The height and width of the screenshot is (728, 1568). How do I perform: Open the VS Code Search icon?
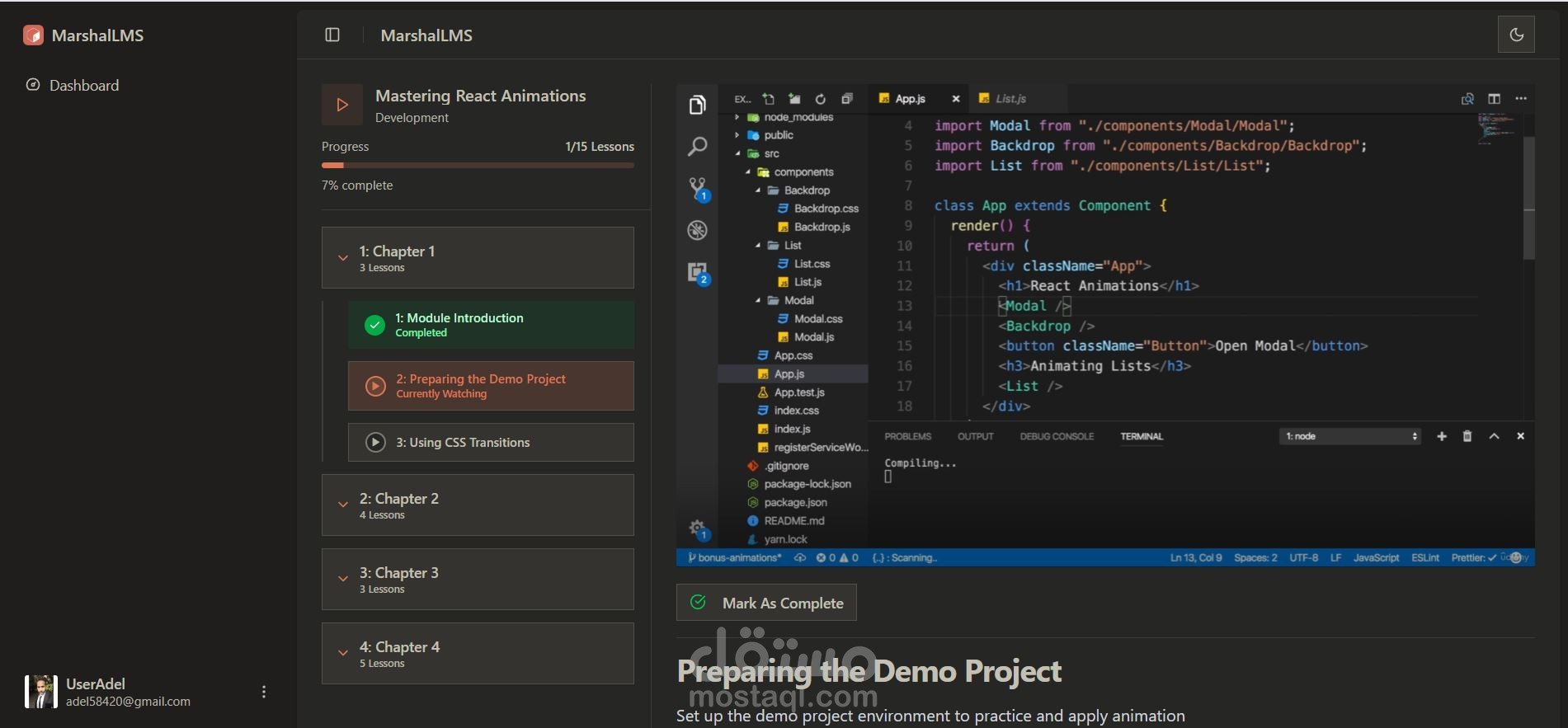(697, 147)
